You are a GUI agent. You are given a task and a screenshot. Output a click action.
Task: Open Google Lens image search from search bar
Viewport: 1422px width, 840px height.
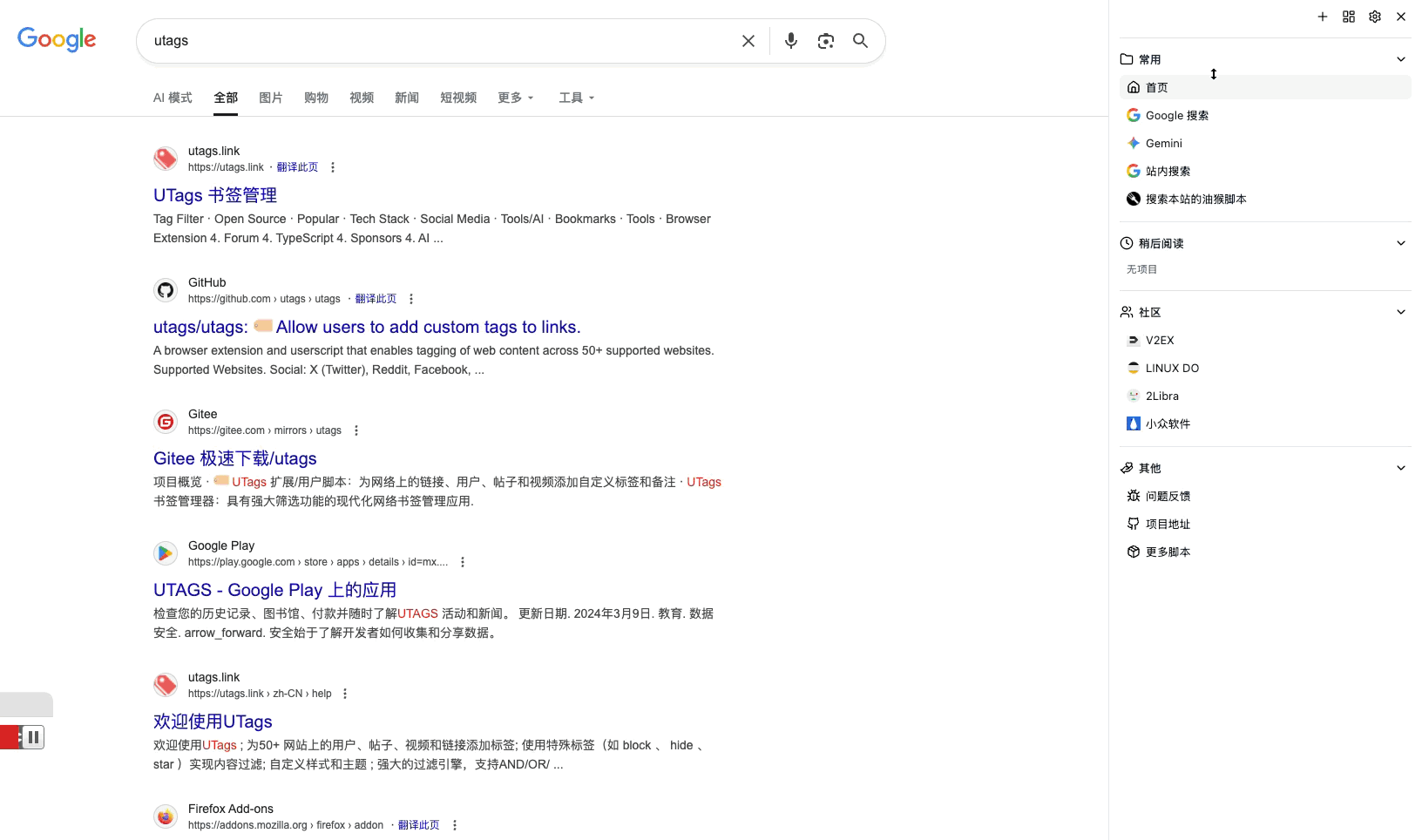pos(825,40)
